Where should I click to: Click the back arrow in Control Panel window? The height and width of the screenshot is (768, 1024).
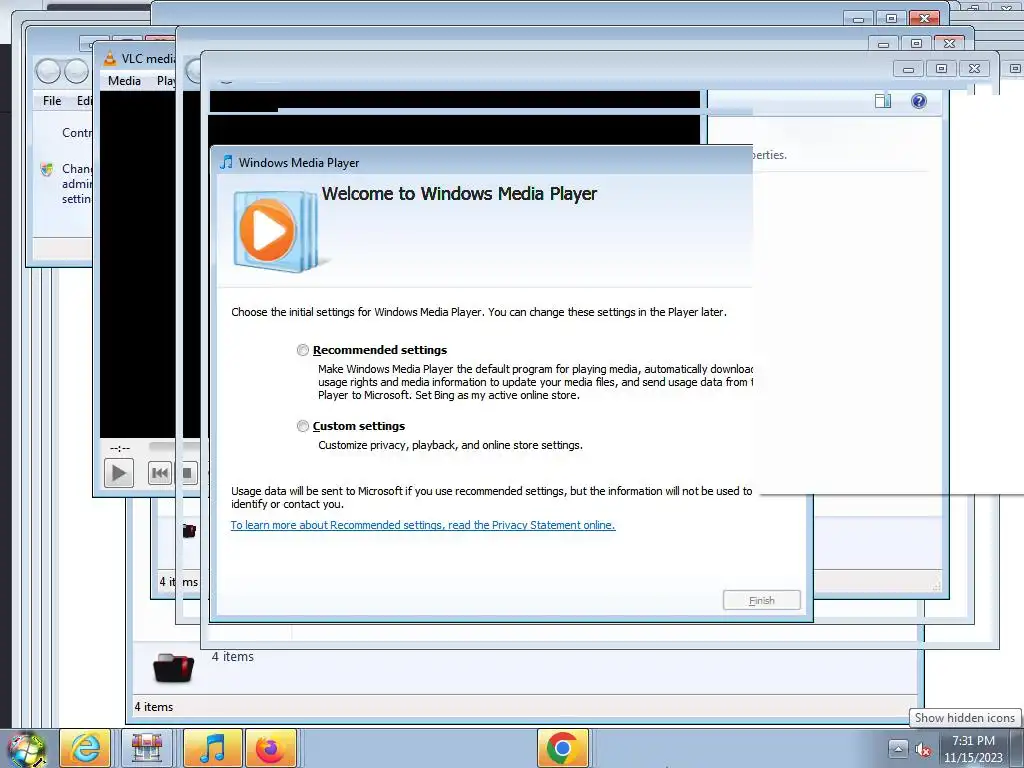(x=48, y=71)
